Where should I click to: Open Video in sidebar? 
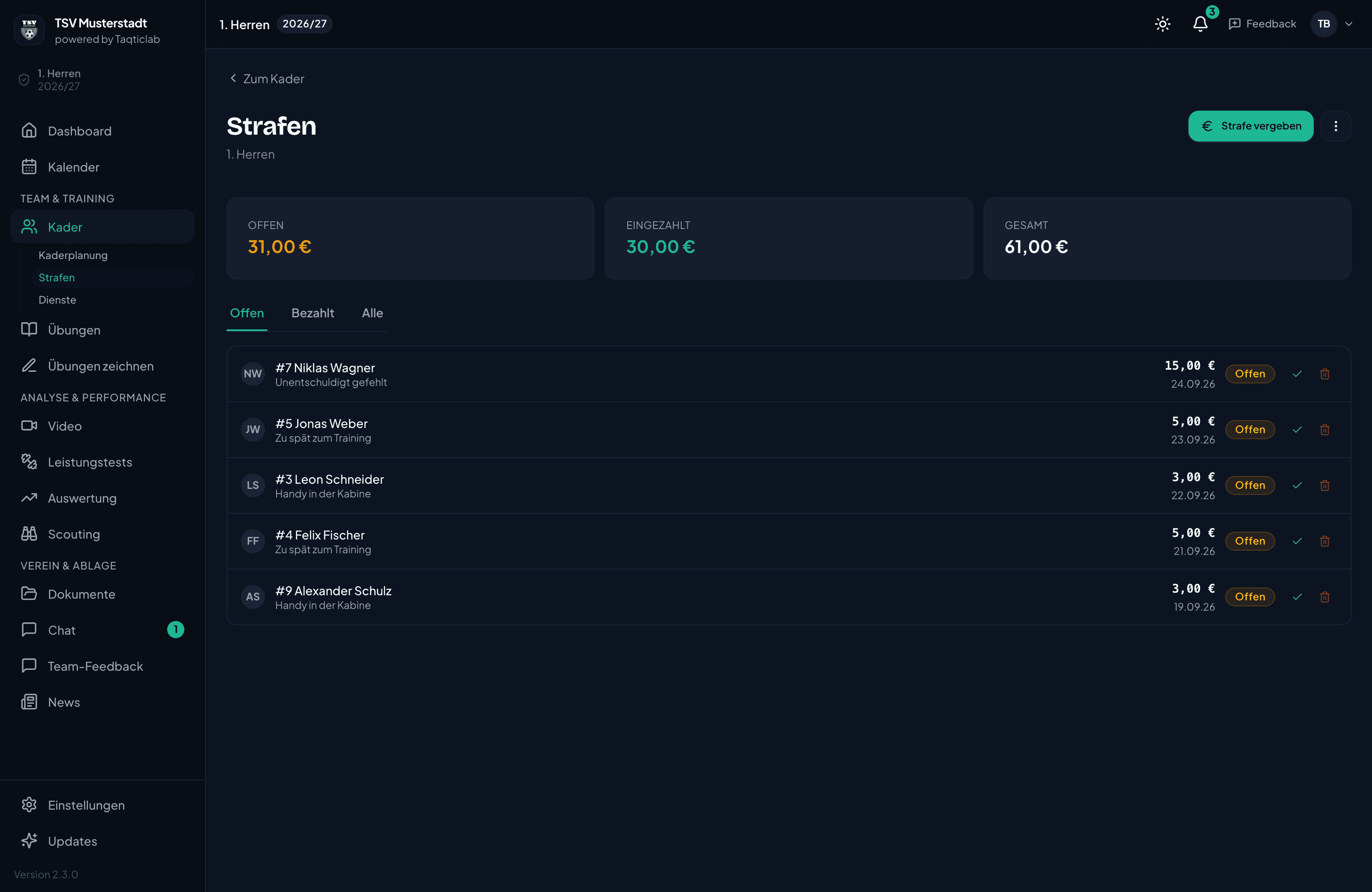(x=102, y=426)
